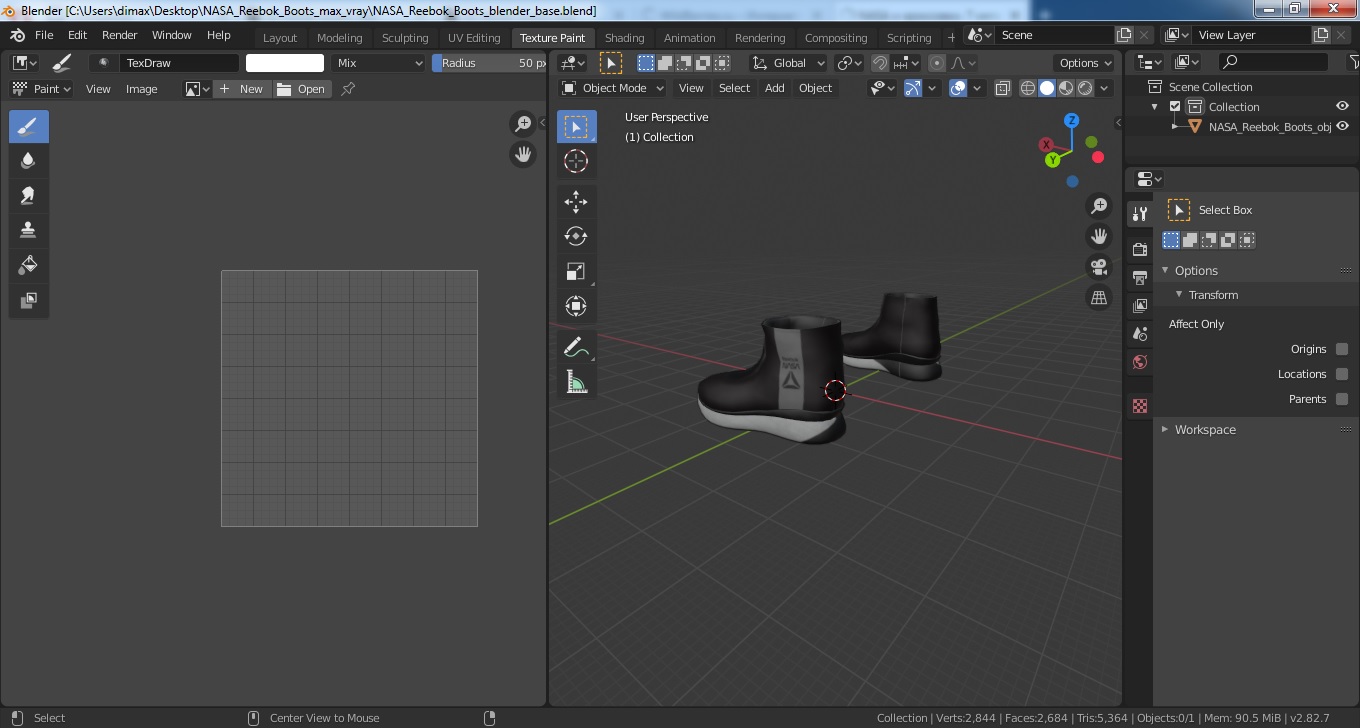Viewport: 1360px width, 728px height.
Task: Open the Paint mode dropdown in image editor
Action: coord(42,89)
